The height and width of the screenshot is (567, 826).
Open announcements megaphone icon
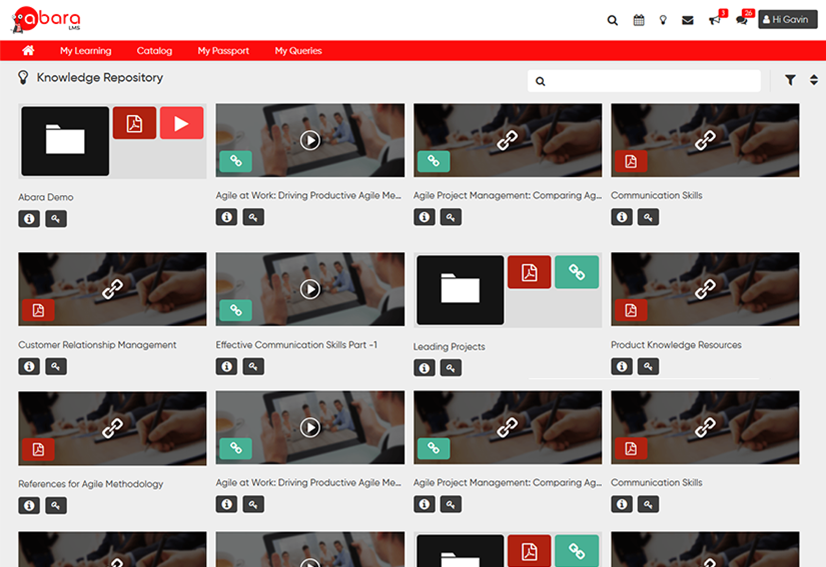[x=714, y=21]
